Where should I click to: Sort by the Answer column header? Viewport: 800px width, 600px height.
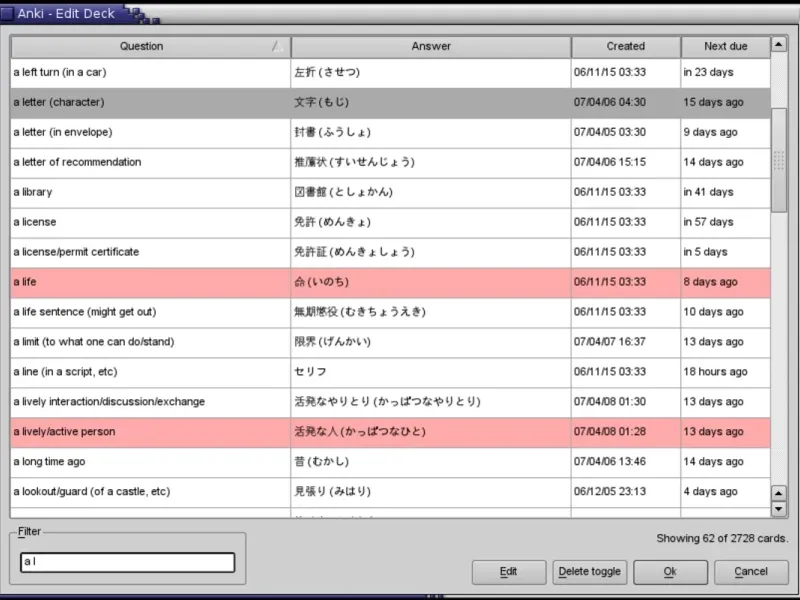pos(431,46)
